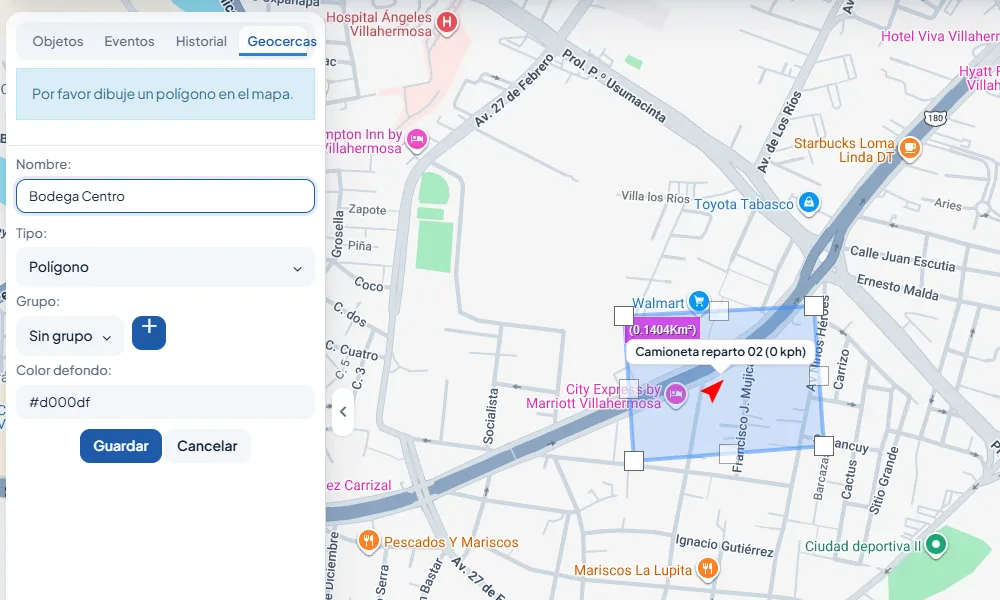
Task: Click the drawing instruction banner text
Action: (163, 94)
